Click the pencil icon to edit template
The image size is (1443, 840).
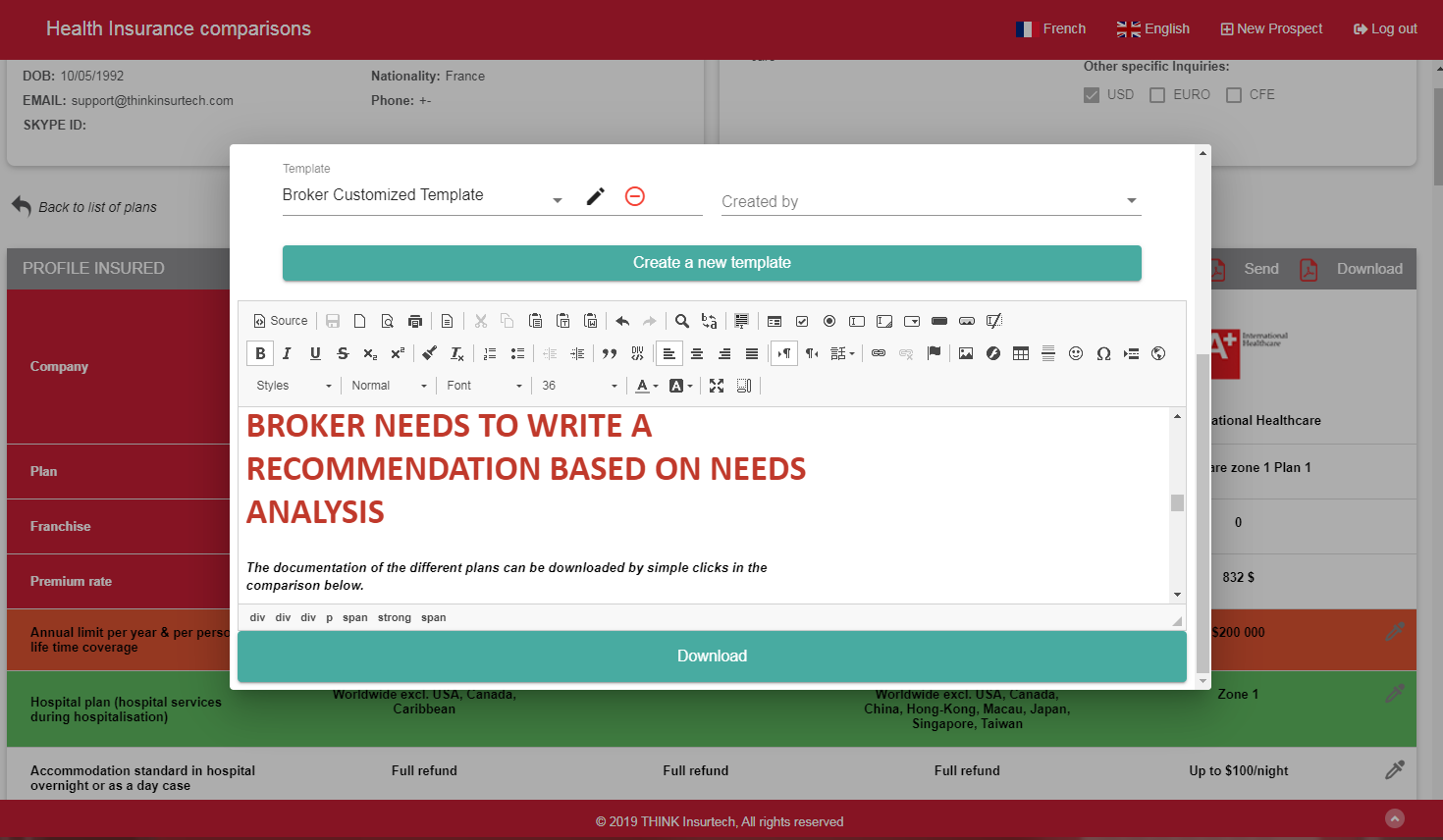click(595, 196)
